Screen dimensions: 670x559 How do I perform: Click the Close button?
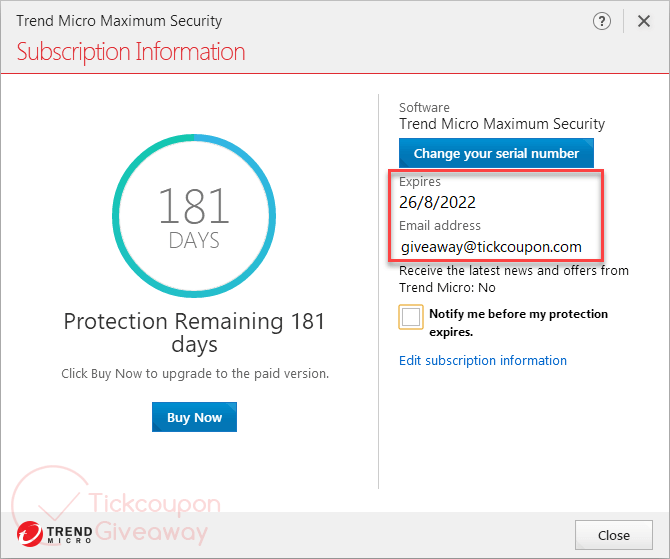click(x=614, y=535)
